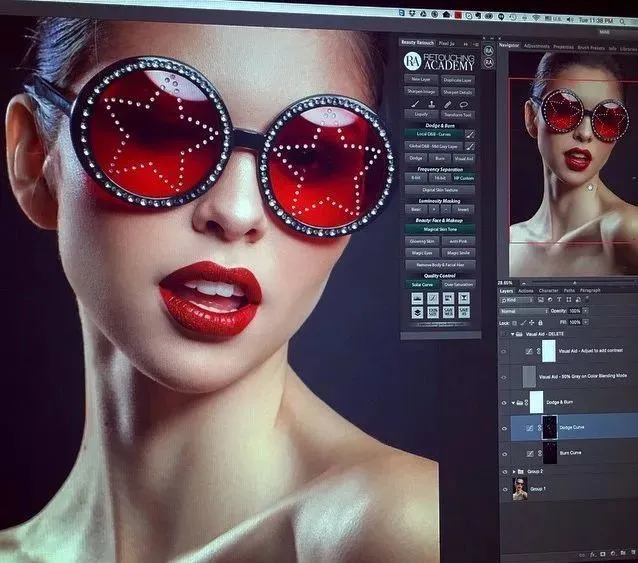Viewport: 638px width, 563px height.
Task: Select the lasso icon in Beauty Retouch panel
Action: [x=463, y=105]
